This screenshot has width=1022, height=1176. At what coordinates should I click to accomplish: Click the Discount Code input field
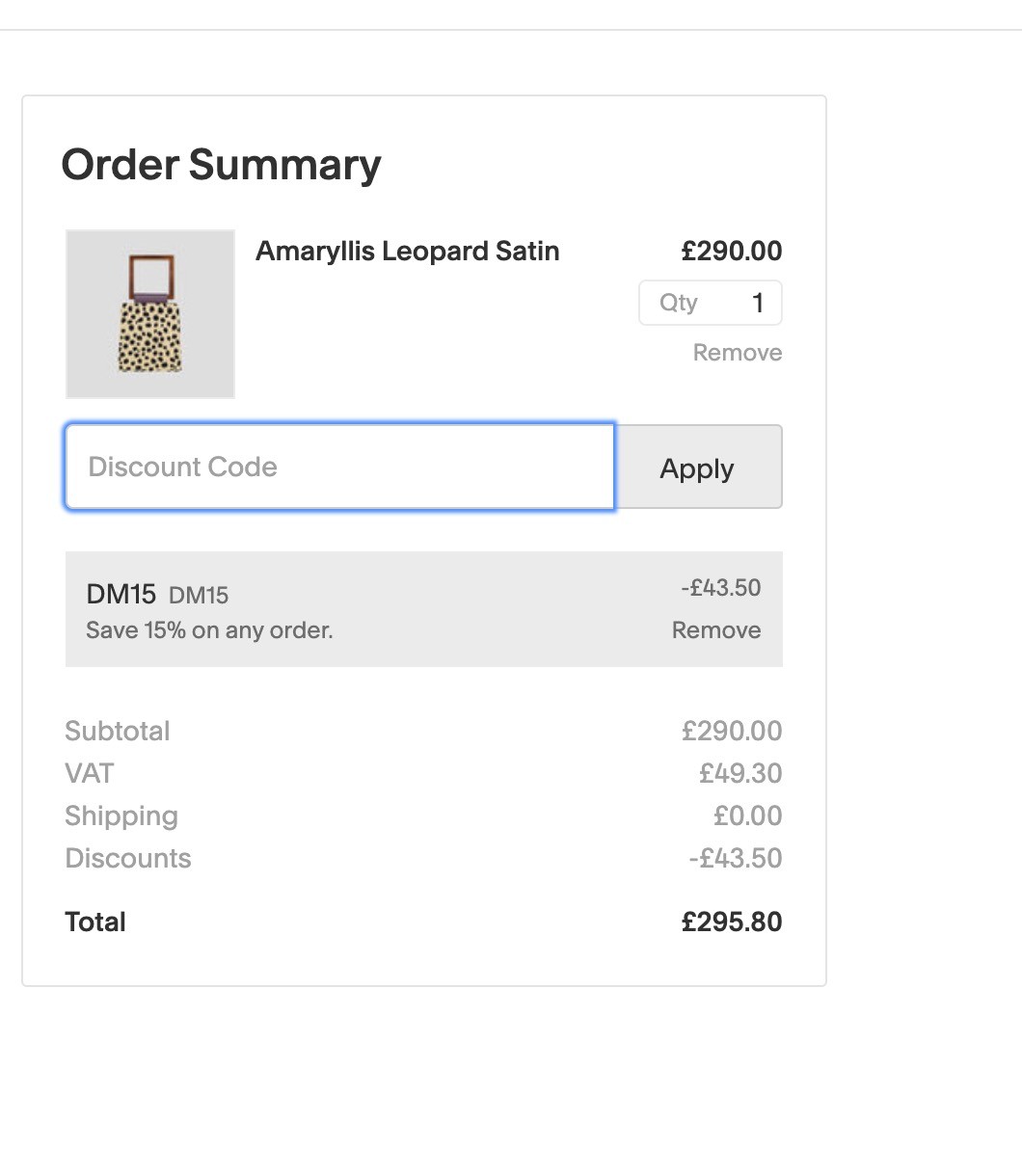(x=339, y=467)
